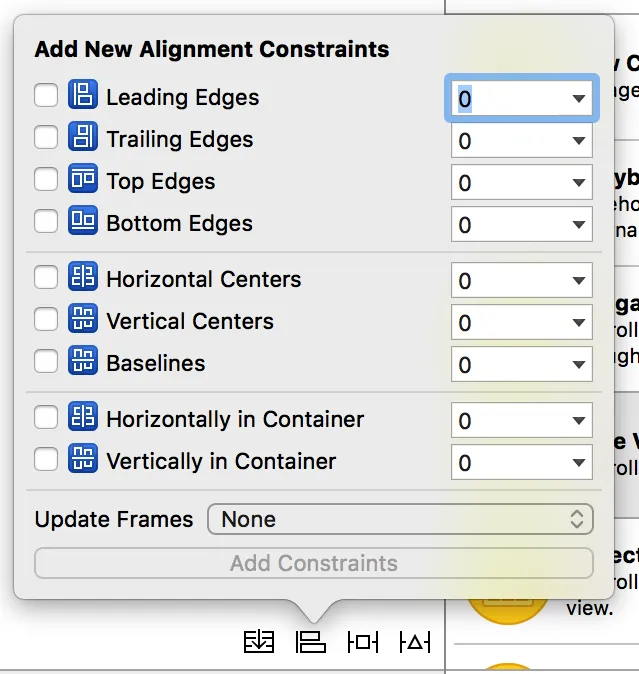Image resolution: width=639 pixels, height=674 pixels.
Task: Click the Vertically in Container icon
Action: pos(82,461)
